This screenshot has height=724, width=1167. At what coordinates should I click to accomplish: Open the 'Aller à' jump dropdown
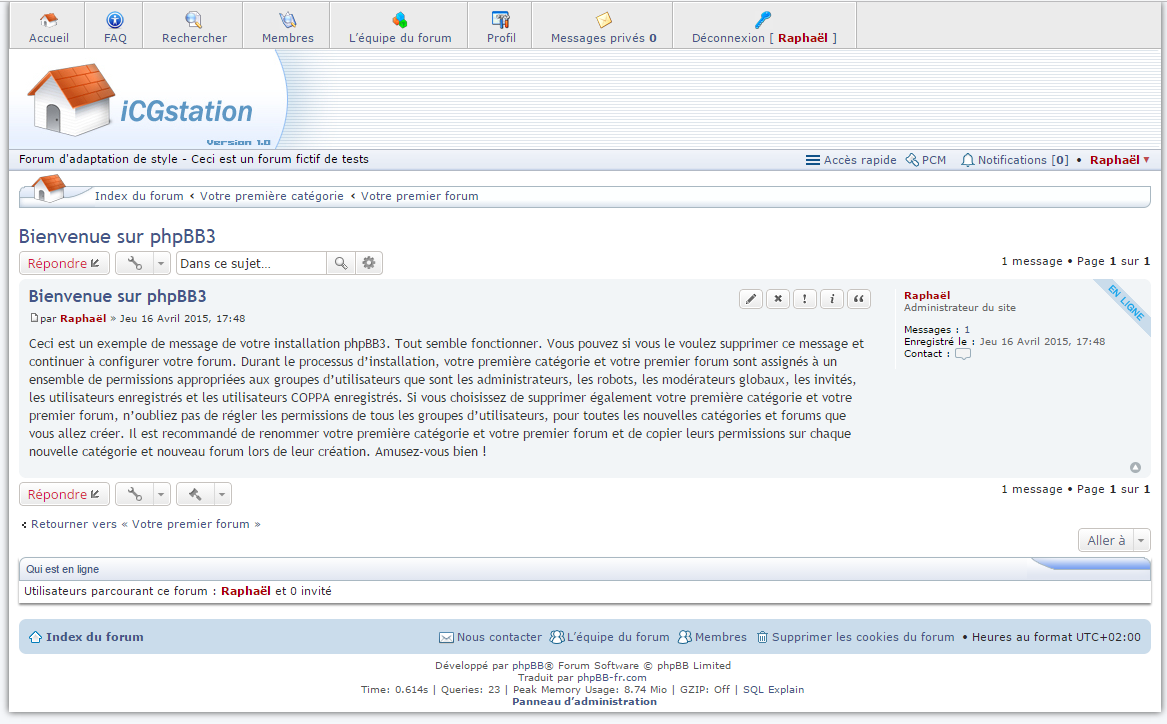[1114, 540]
